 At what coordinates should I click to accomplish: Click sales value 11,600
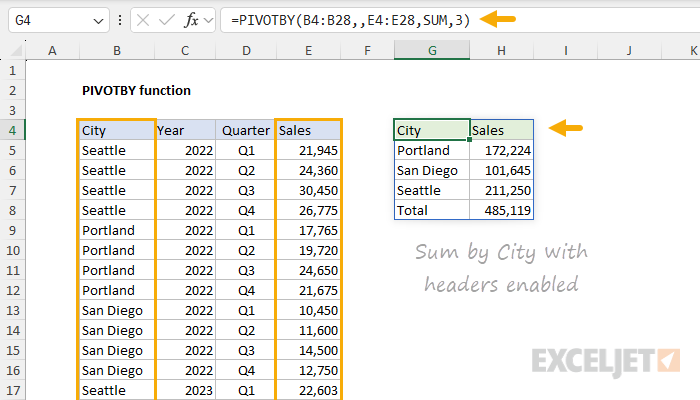[x=308, y=330]
